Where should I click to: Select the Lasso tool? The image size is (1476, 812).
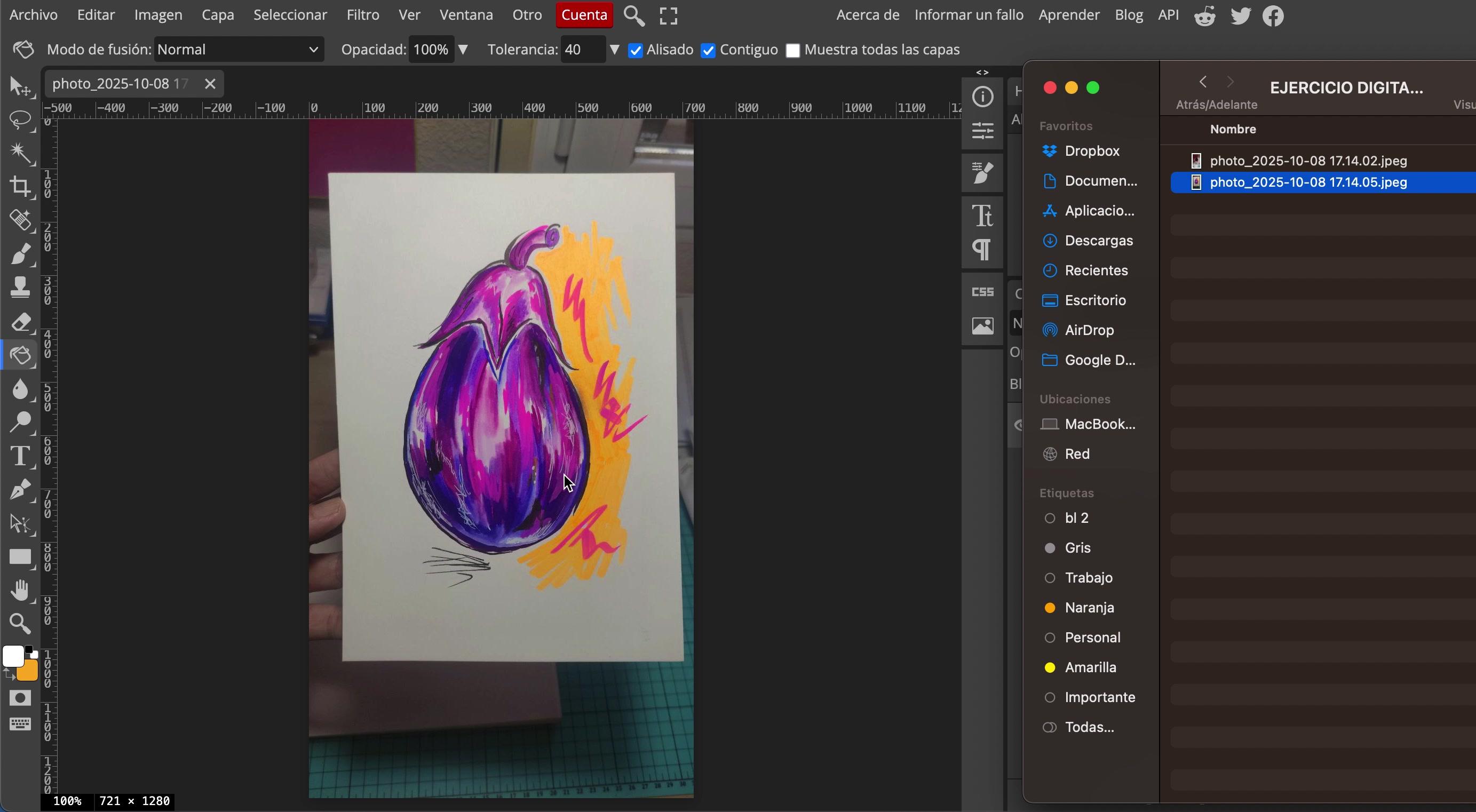click(21, 120)
